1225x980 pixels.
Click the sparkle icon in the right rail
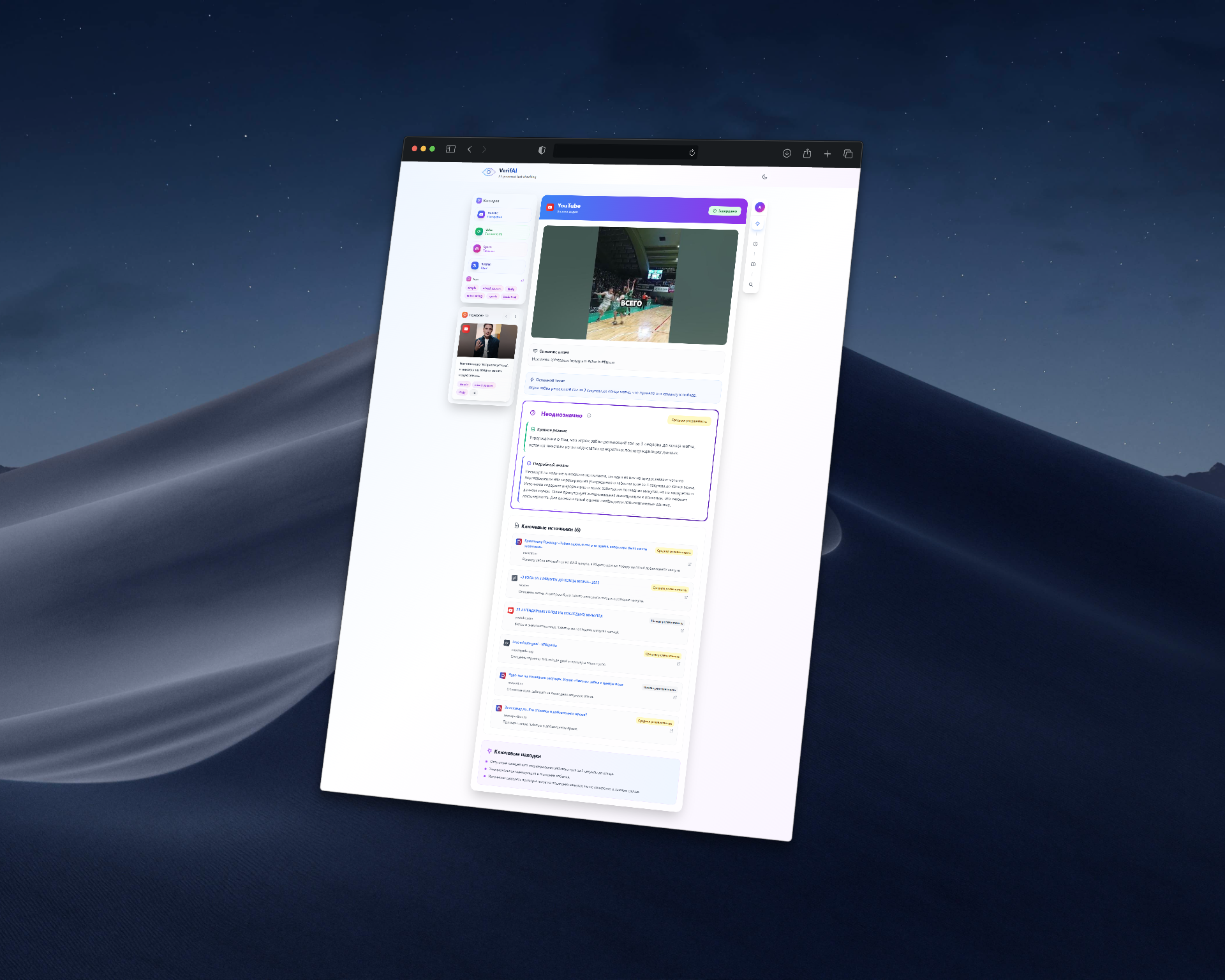click(x=757, y=224)
